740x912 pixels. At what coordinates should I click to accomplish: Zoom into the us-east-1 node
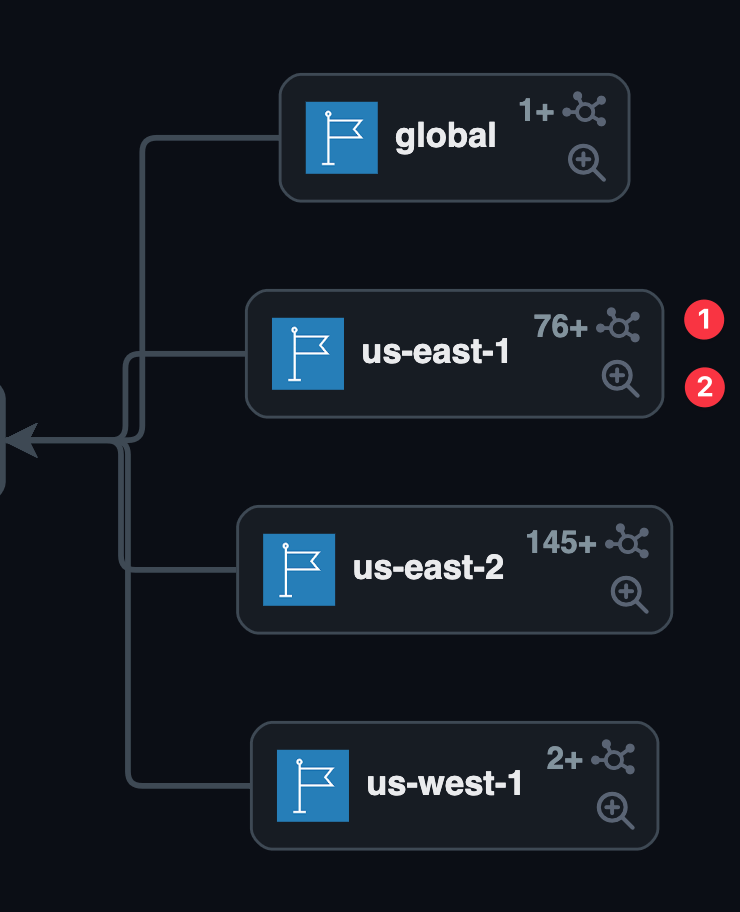point(620,378)
